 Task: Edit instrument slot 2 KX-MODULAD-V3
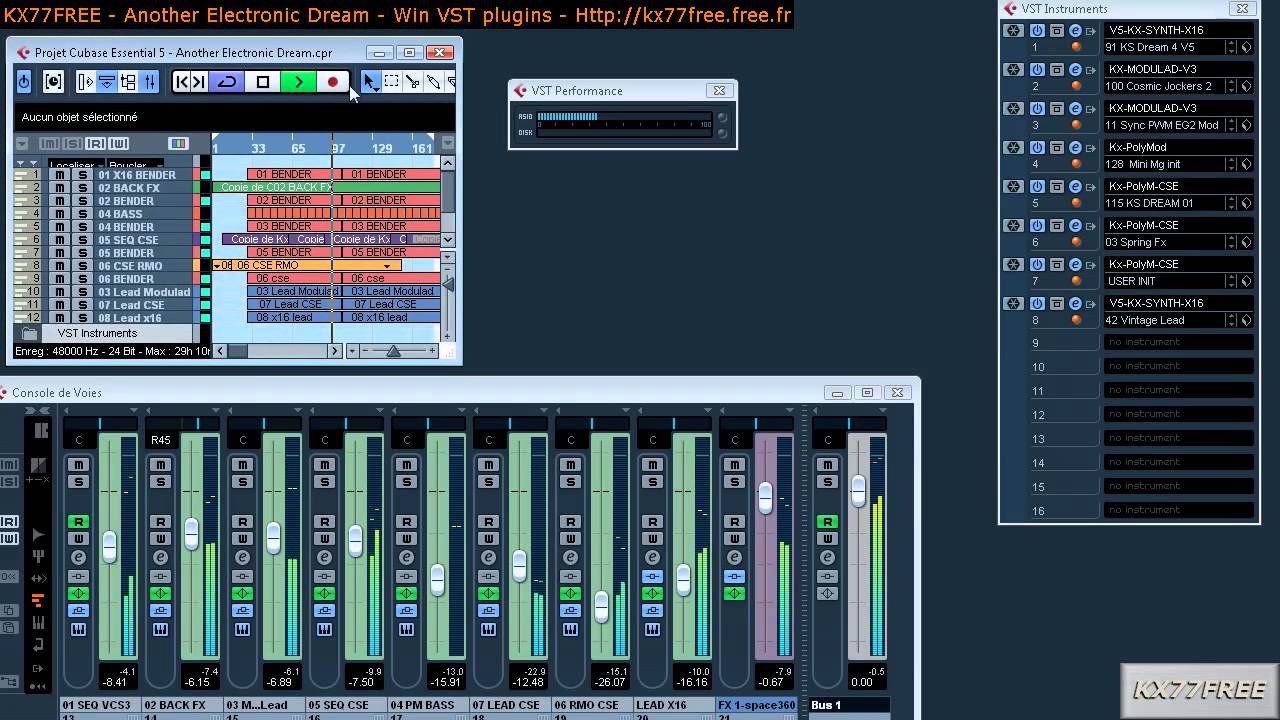1075,70
